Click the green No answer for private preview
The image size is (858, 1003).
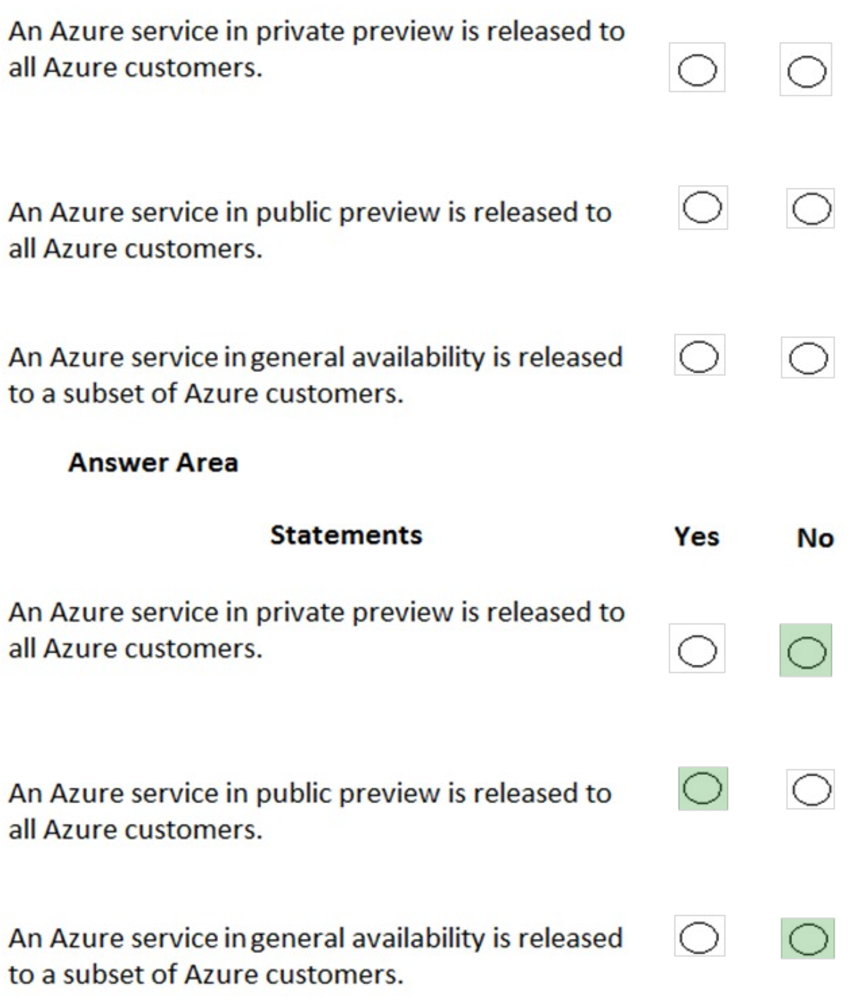coord(808,649)
